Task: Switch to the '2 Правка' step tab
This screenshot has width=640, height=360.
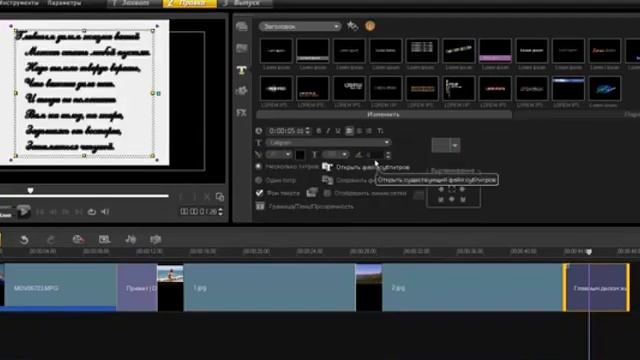Action: coord(190,3)
